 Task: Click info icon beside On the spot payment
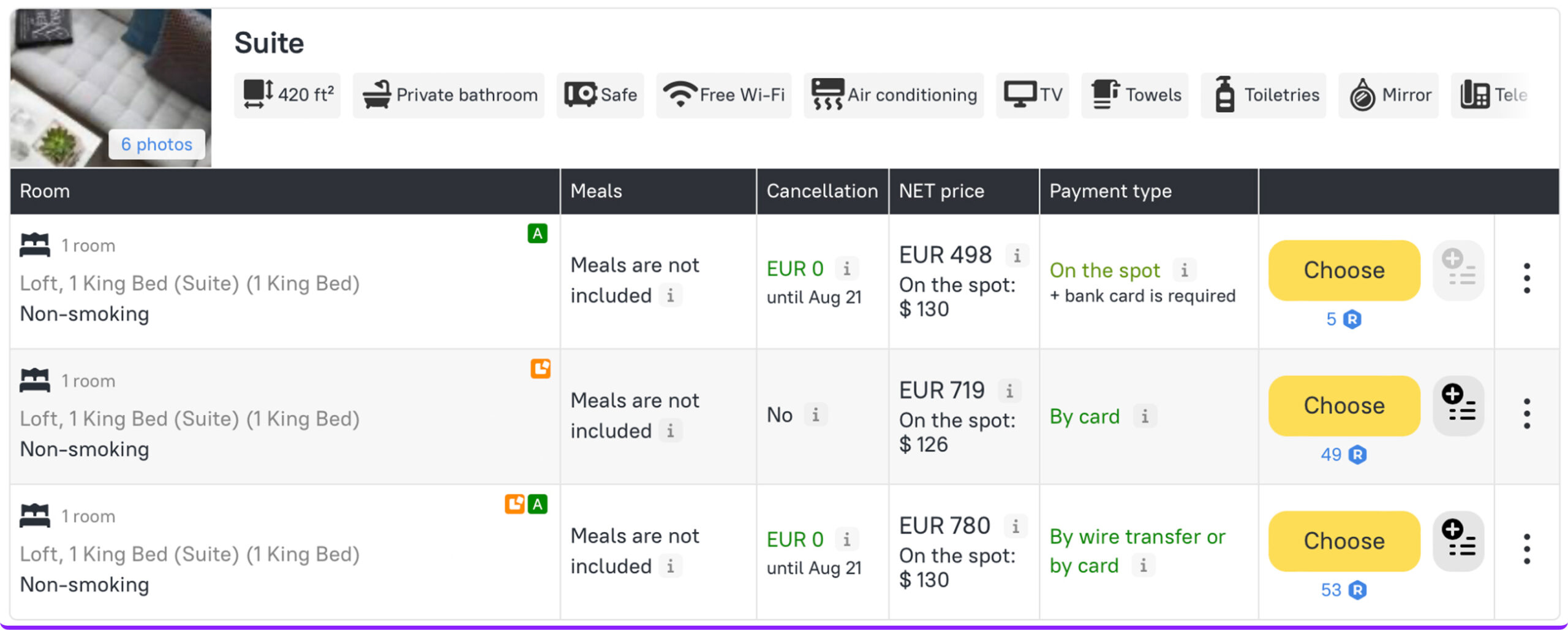1185,270
